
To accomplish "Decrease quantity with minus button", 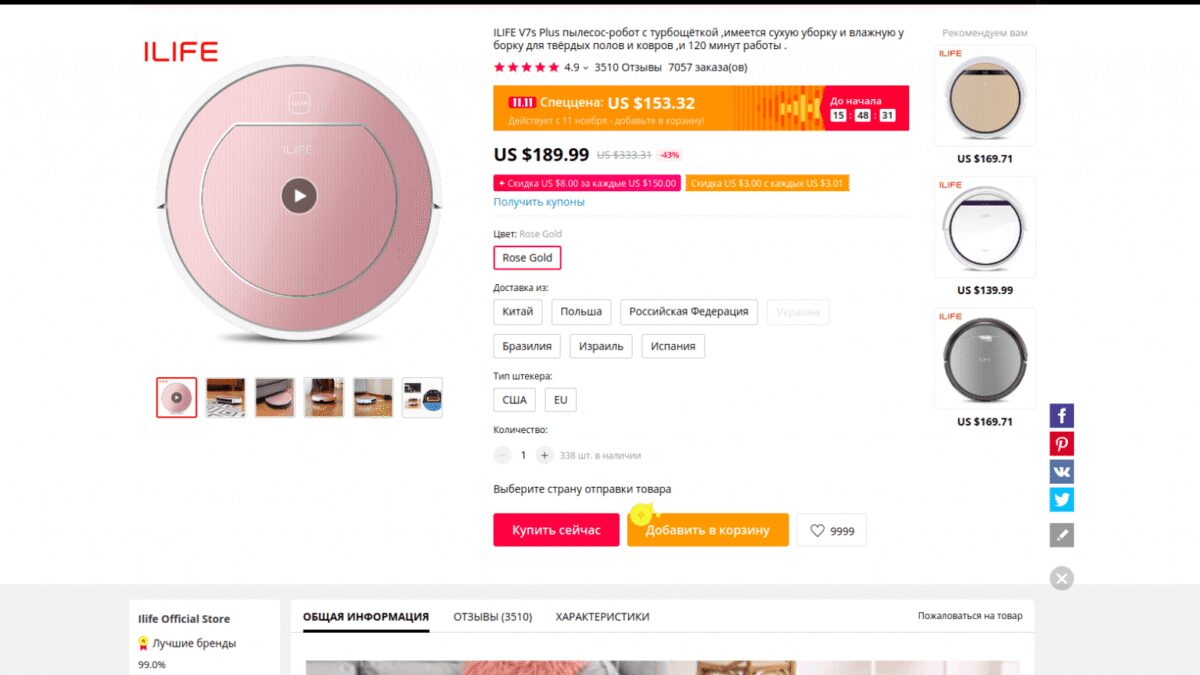I will tap(502, 455).
